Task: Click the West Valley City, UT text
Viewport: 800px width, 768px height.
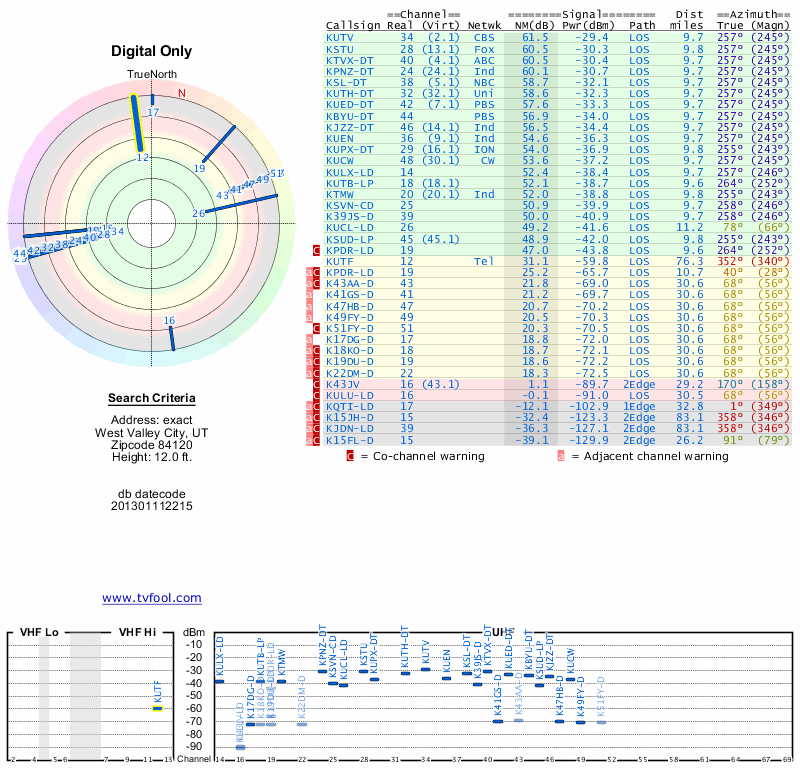Action: click(152, 433)
